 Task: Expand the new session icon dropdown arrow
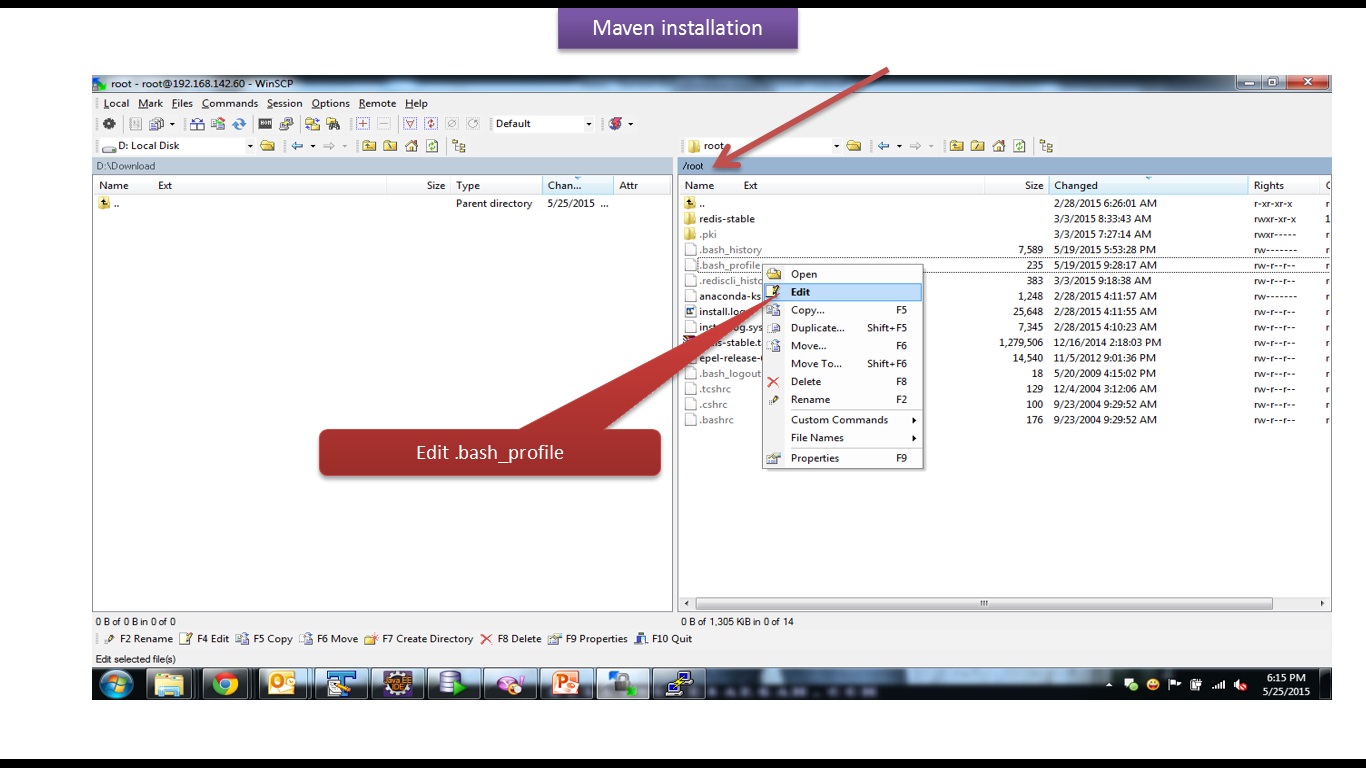pos(630,124)
